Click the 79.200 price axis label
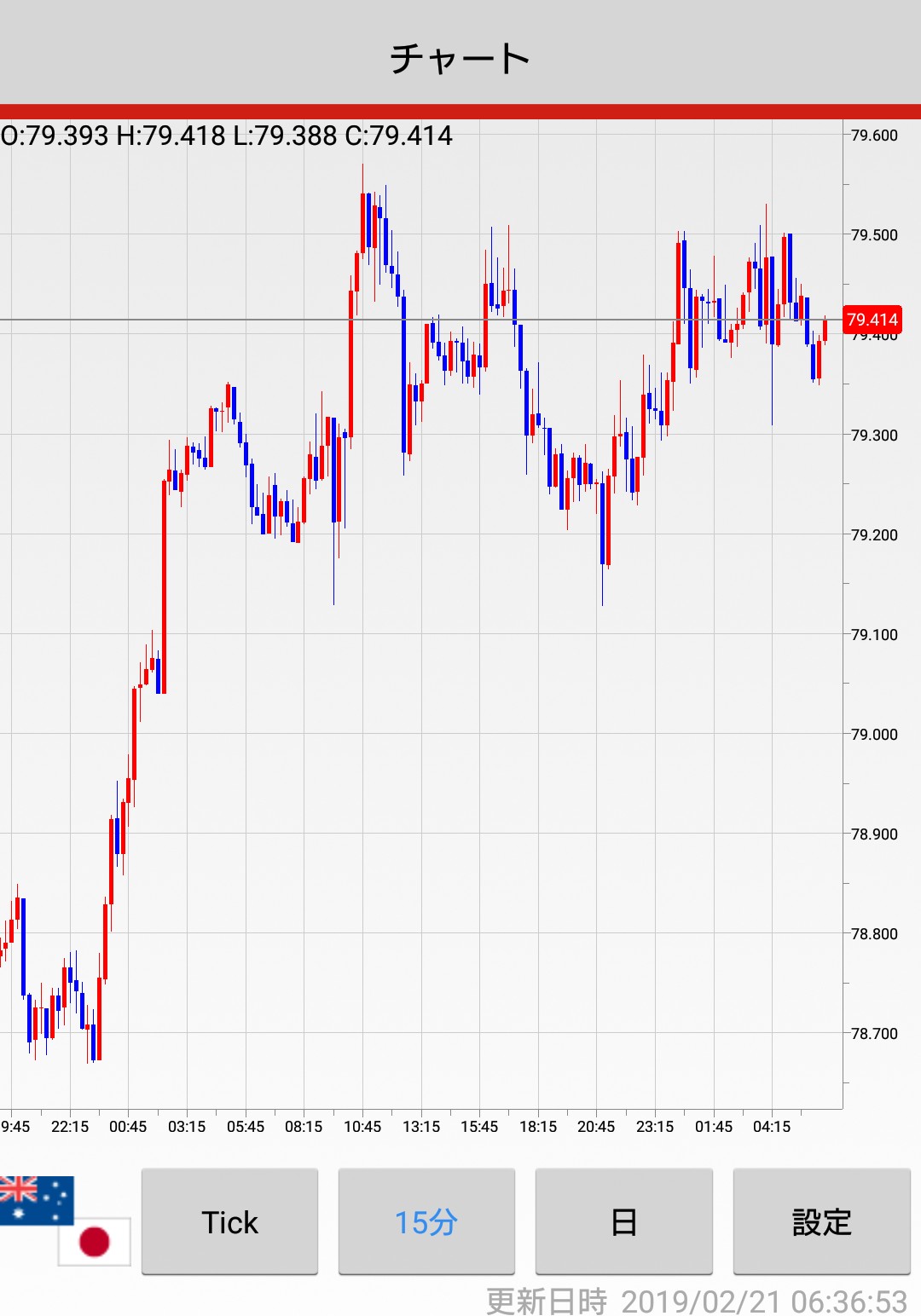This screenshot has height=1316, width=921. click(874, 535)
